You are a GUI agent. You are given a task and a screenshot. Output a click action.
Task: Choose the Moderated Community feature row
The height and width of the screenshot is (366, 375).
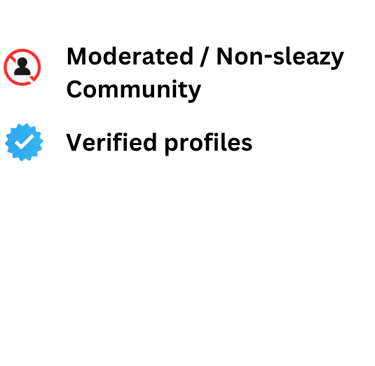click(x=174, y=73)
